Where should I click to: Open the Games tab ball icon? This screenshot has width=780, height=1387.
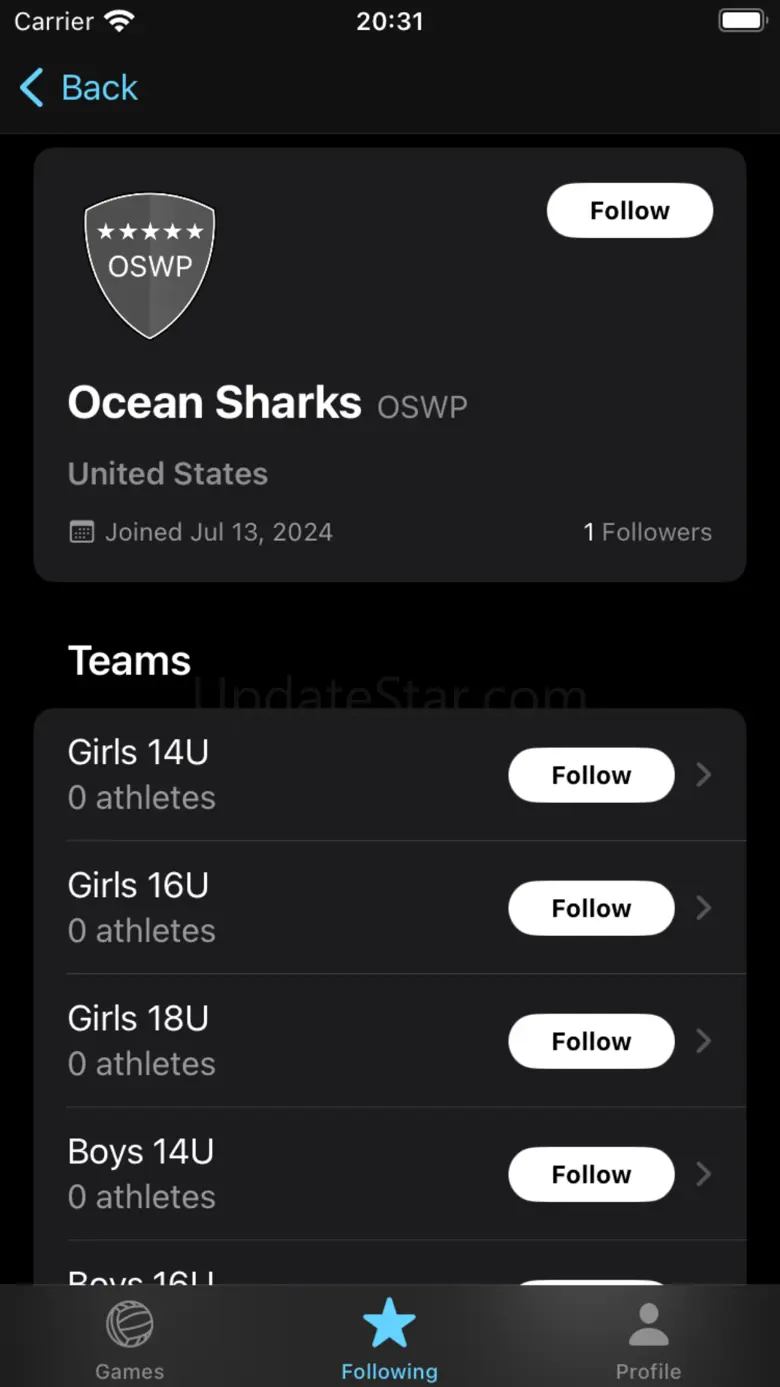[x=130, y=1325]
